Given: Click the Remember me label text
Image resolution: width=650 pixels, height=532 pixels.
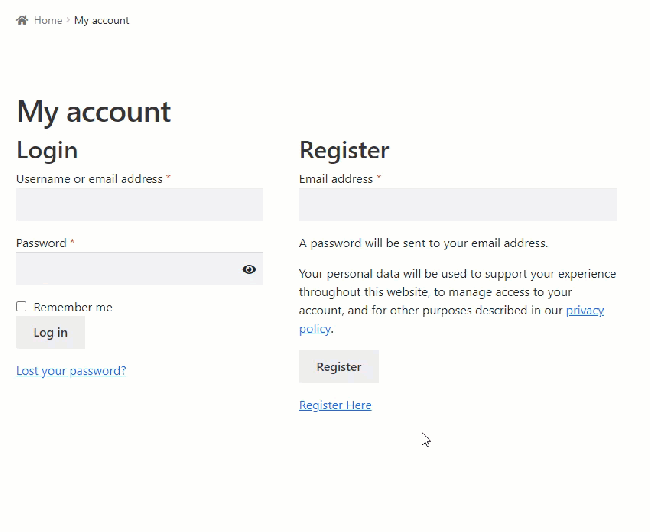Looking at the screenshot, I should click(x=73, y=307).
